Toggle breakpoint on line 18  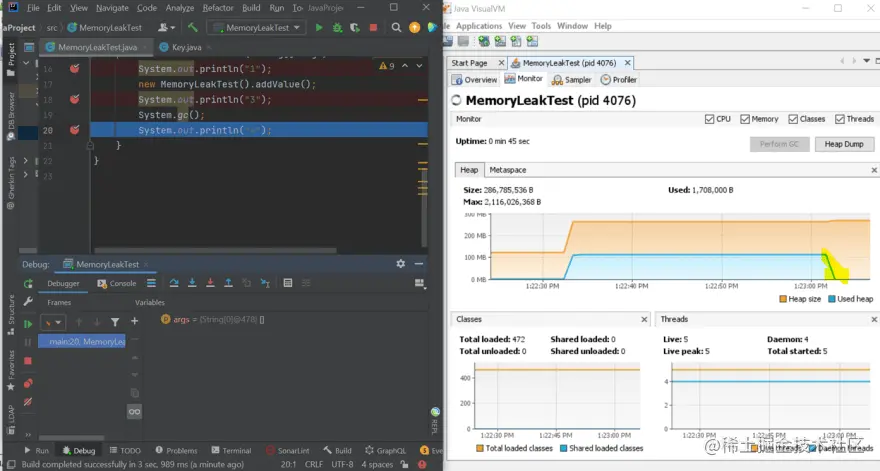tap(74, 99)
